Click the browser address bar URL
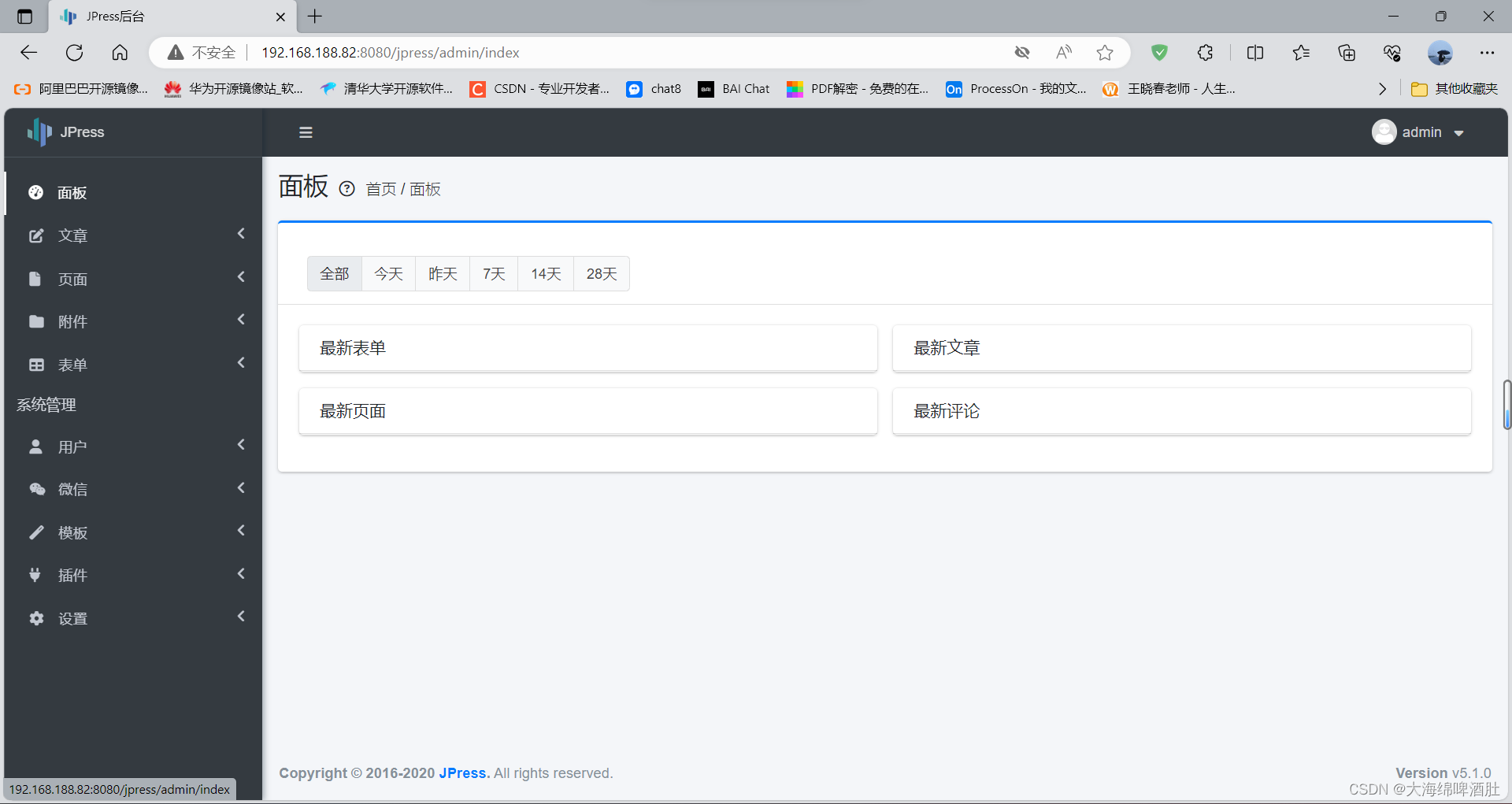 (x=391, y=53)
